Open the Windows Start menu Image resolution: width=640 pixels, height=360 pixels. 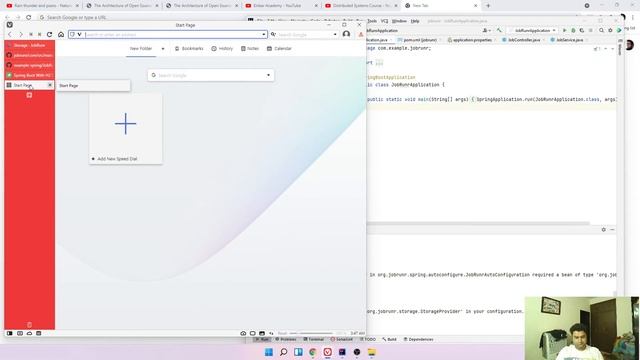269,352
